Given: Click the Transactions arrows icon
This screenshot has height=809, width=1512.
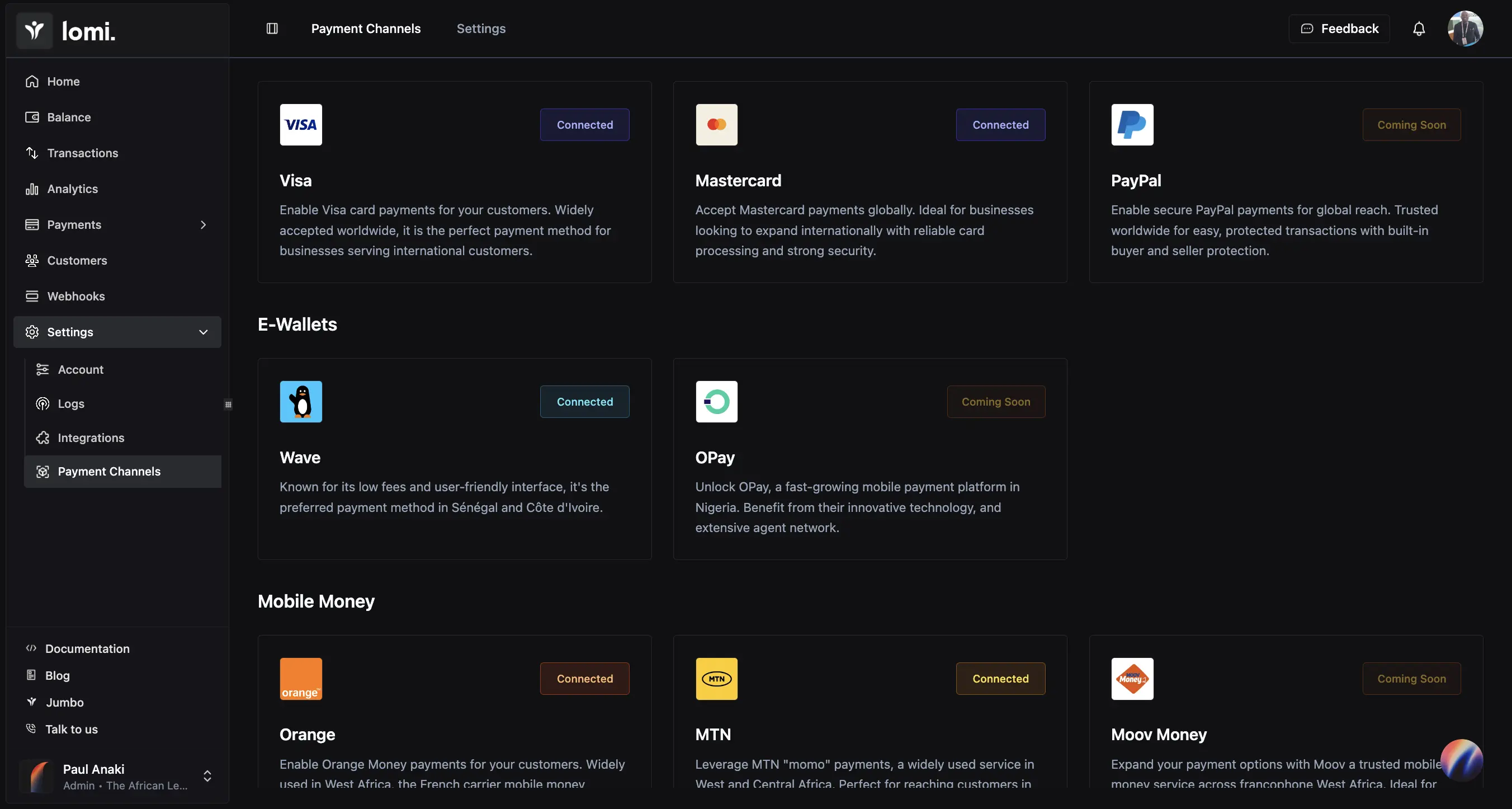Looking at the screenshot, I should click(32, 153).
